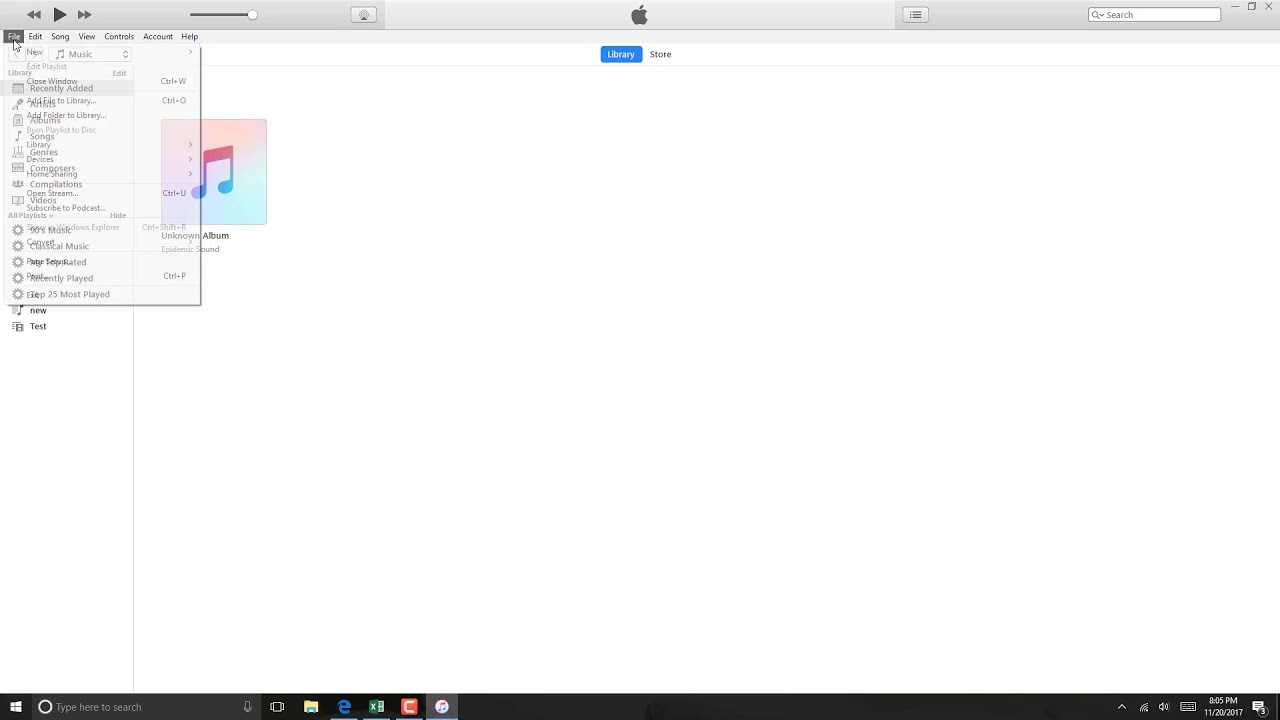
Task: Open the touch keyboard tray icon
Action: click(x=1188, y=707)
